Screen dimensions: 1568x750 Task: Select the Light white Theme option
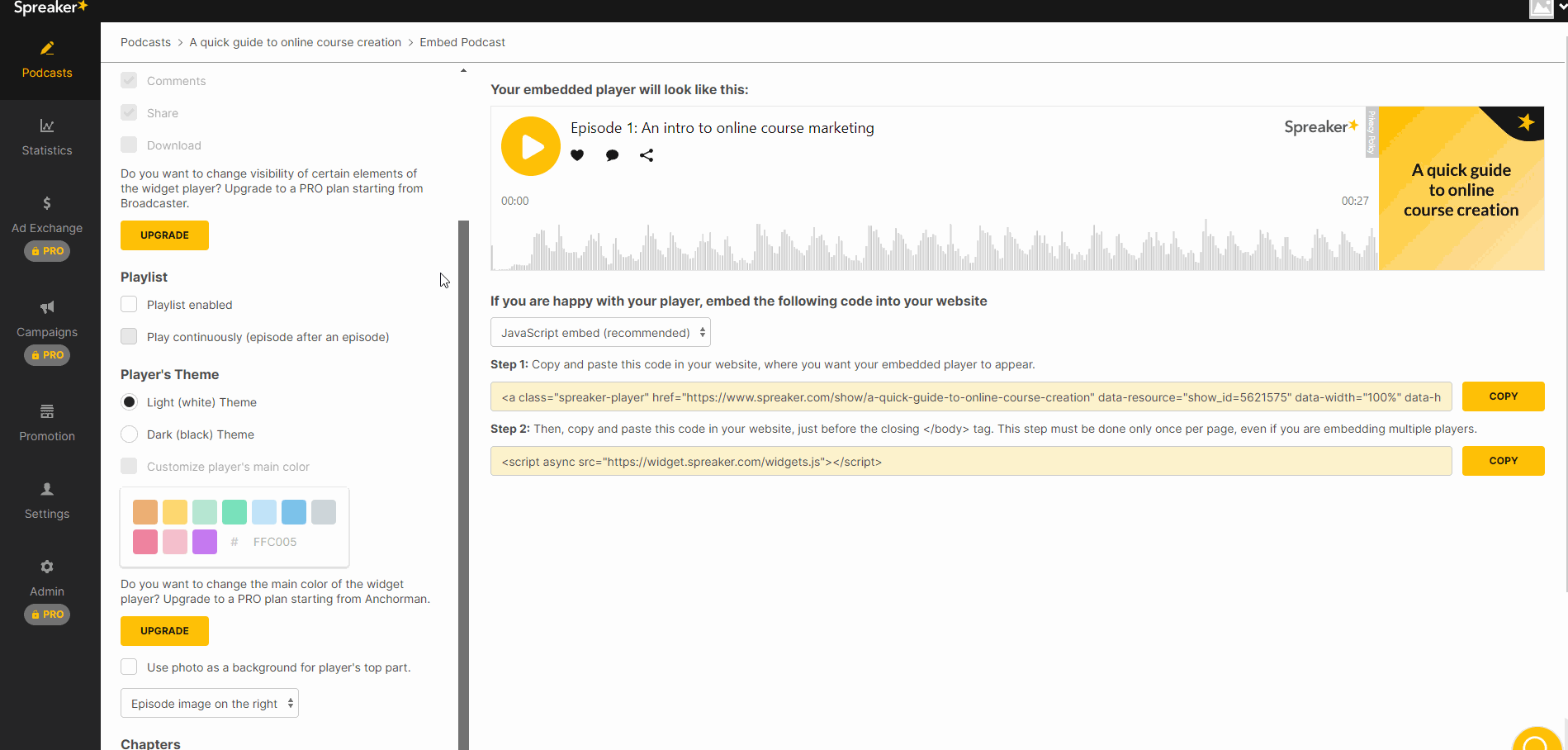tap(129, 401)
